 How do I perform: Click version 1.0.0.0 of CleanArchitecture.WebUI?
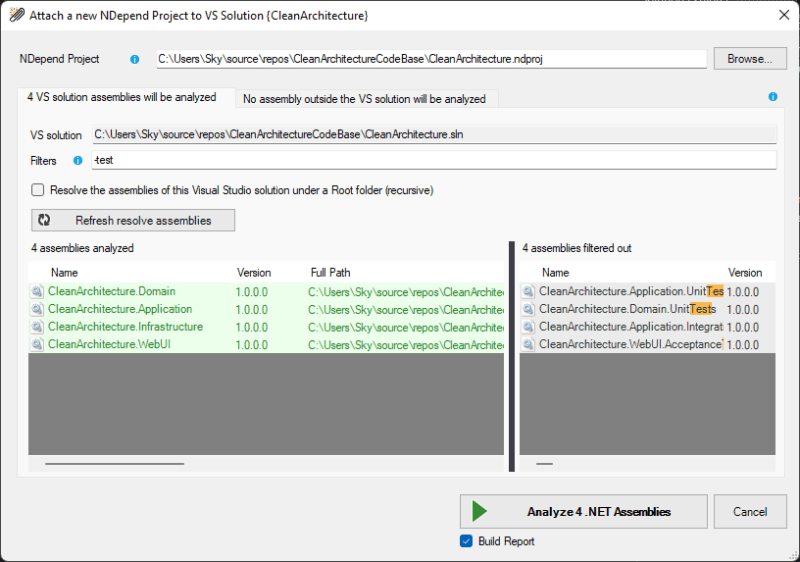pyautogui.click(x=252, y=345)
